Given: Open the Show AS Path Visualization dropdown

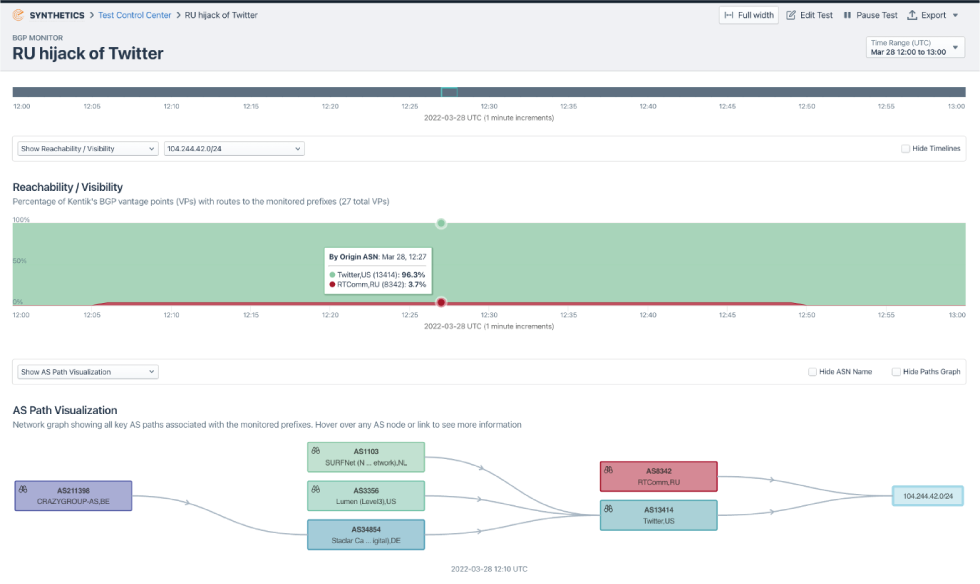Looking at the screenshot, I should [x=88, y=372].
